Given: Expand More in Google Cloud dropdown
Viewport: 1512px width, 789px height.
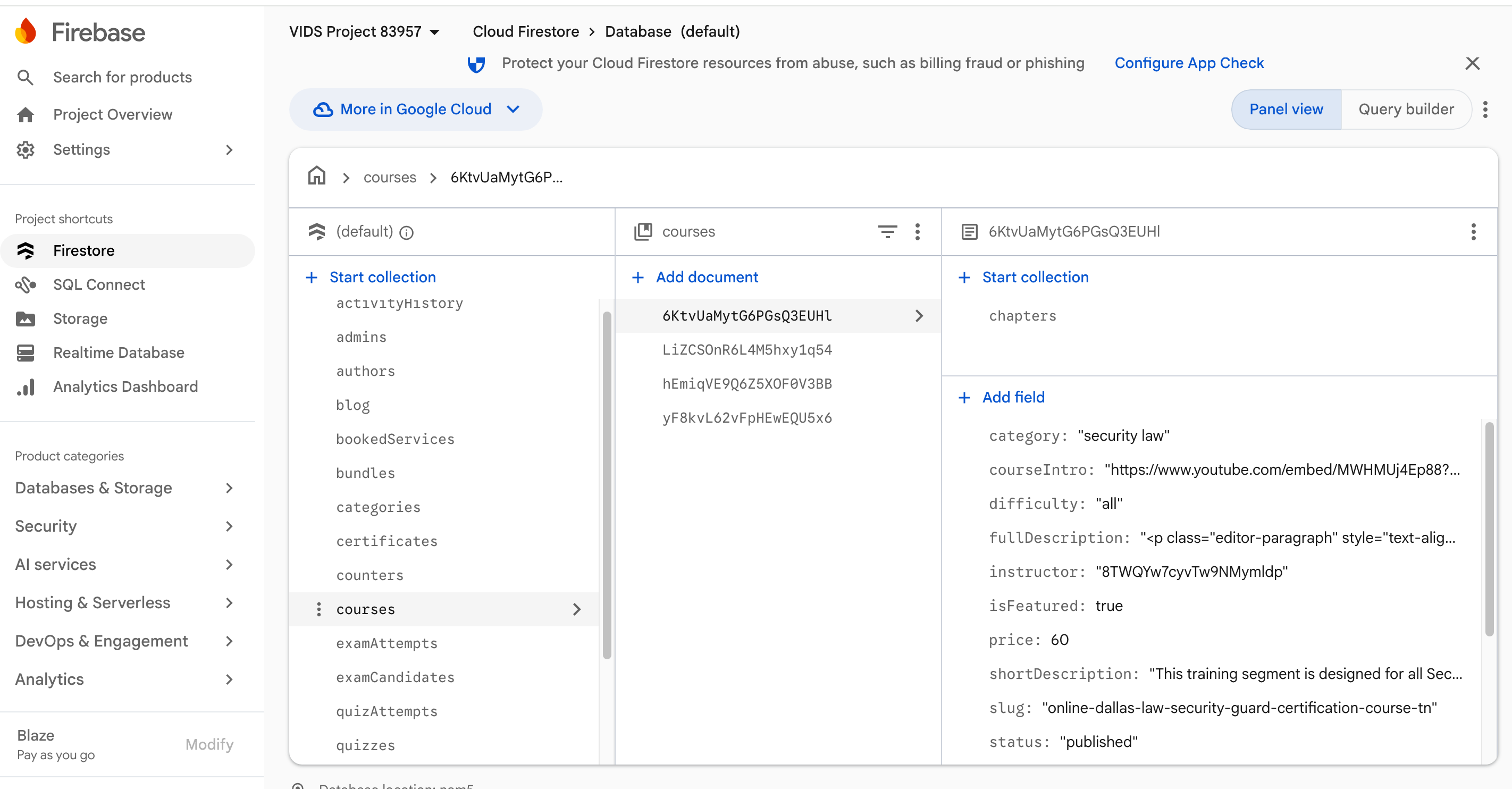Looking at the screenshot, I should pos(416,109).
